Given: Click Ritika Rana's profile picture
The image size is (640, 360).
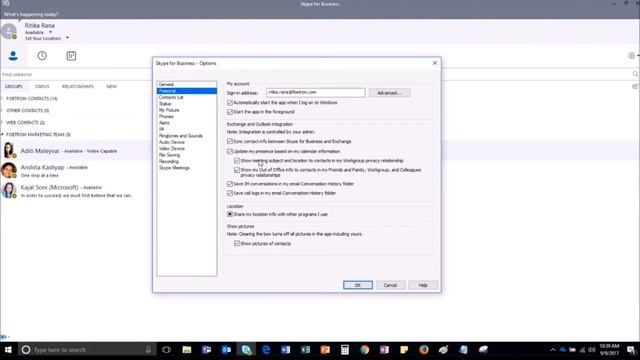Looking at the screenshot, I should coord(9,31).
